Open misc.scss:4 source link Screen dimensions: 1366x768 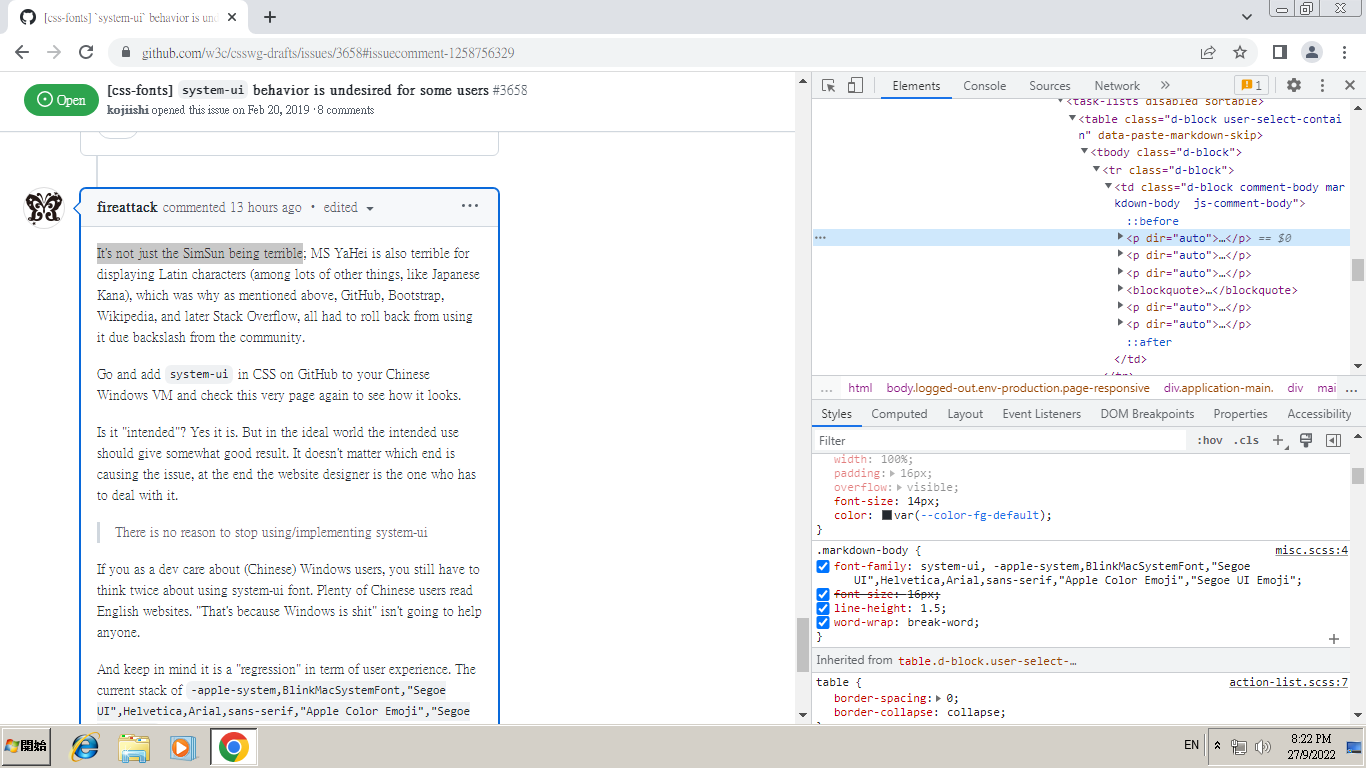coord(1312,550)
